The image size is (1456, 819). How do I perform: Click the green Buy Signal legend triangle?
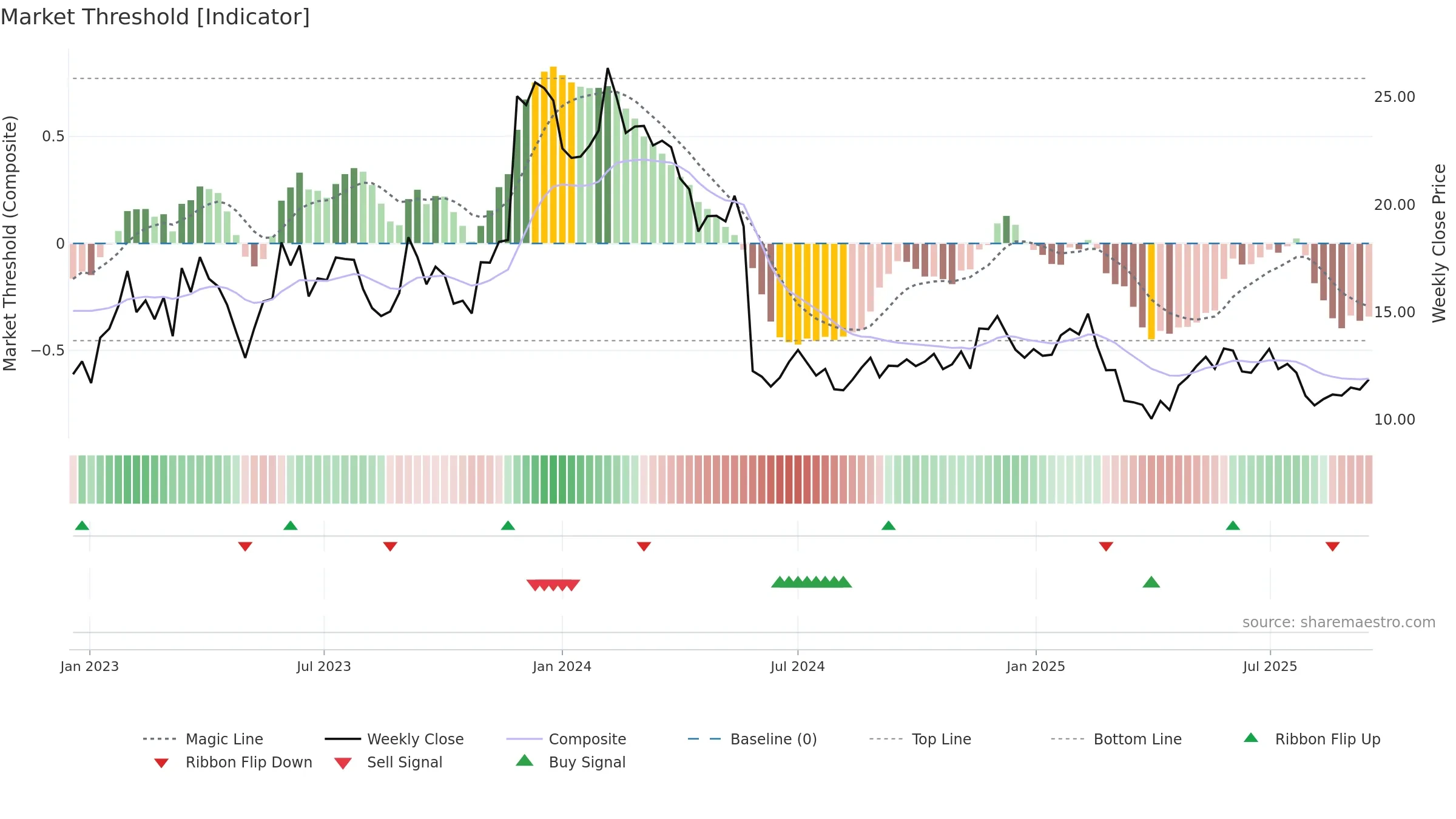[x=525, y=760]
